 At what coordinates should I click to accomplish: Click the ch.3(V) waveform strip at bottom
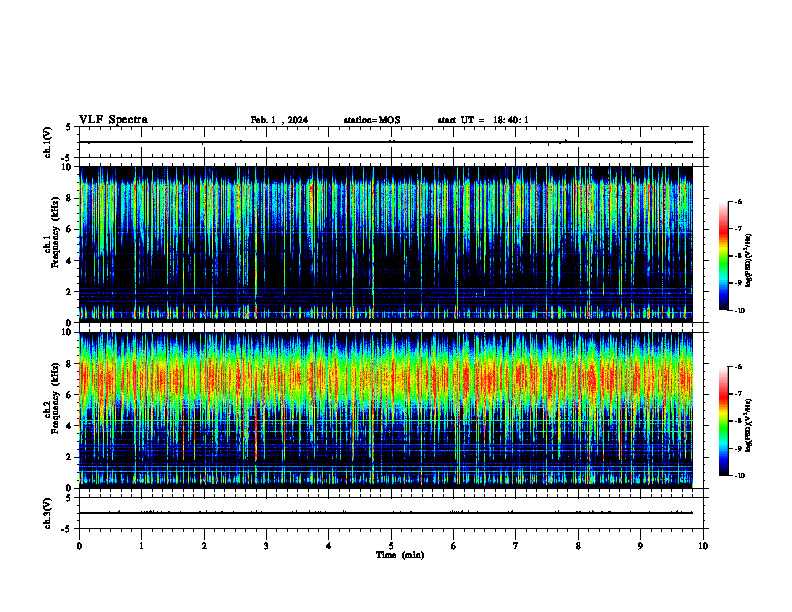[x=391, y=513]
